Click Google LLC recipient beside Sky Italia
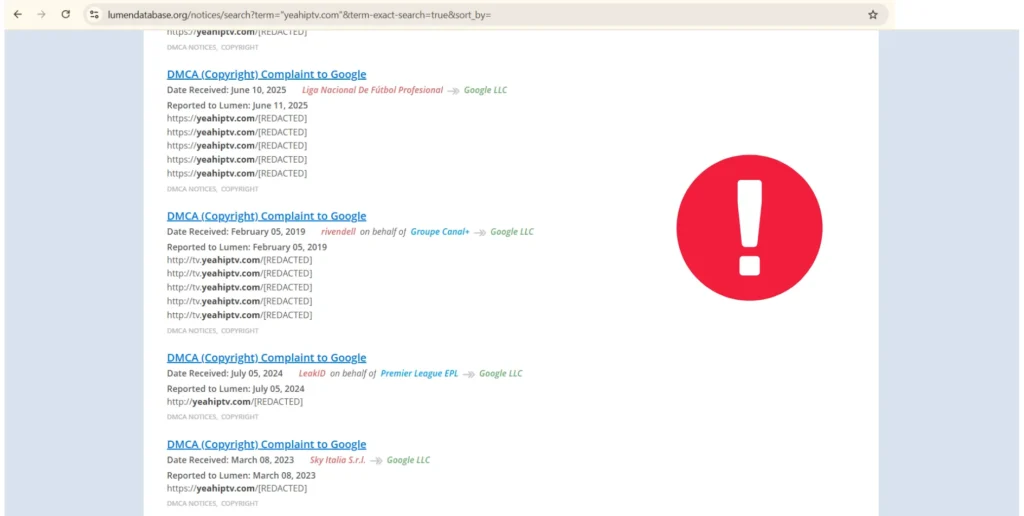The image size is (1024, 516). tap(408, 460)
